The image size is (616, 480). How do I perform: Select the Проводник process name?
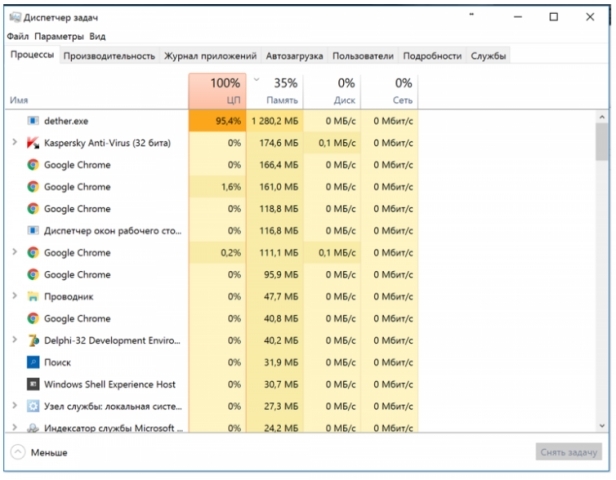[69, 297]
